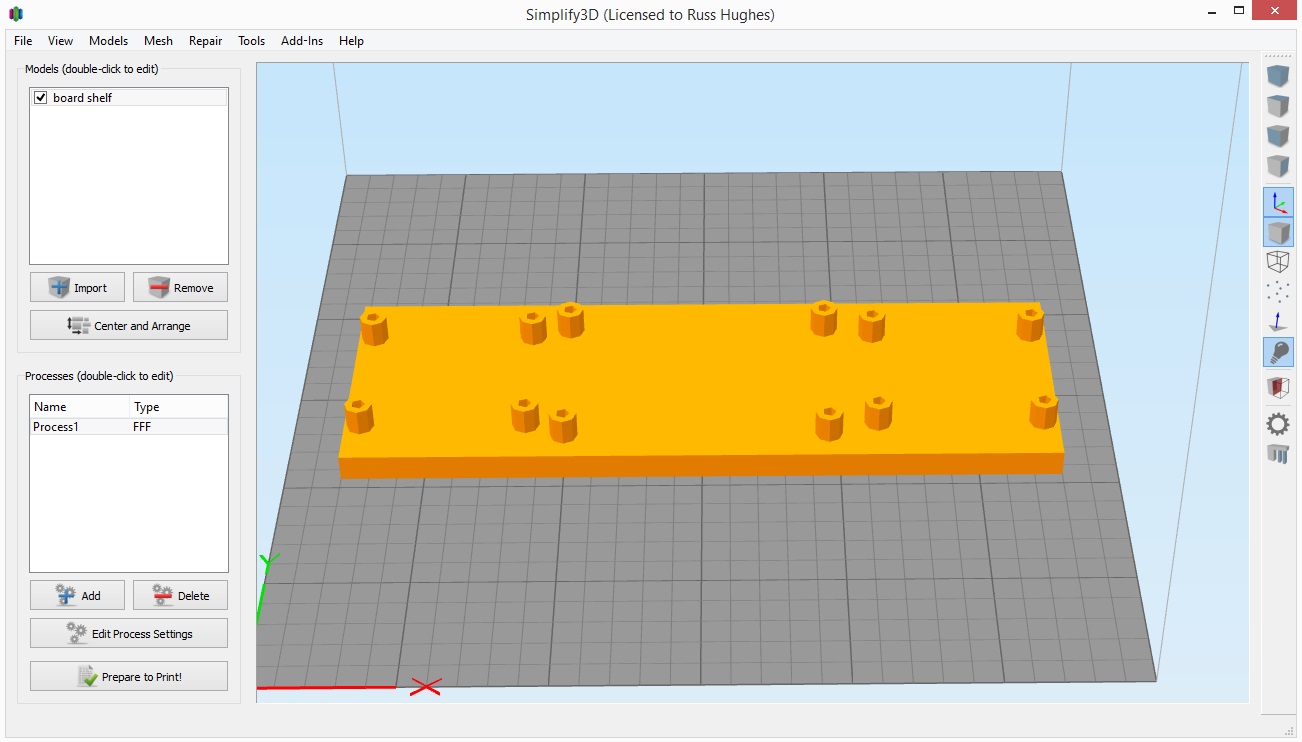Viewport: 1302px width, 742px height.
Task: Uncheck the board shelf model checkbox
Action: (x=41, y=98)
